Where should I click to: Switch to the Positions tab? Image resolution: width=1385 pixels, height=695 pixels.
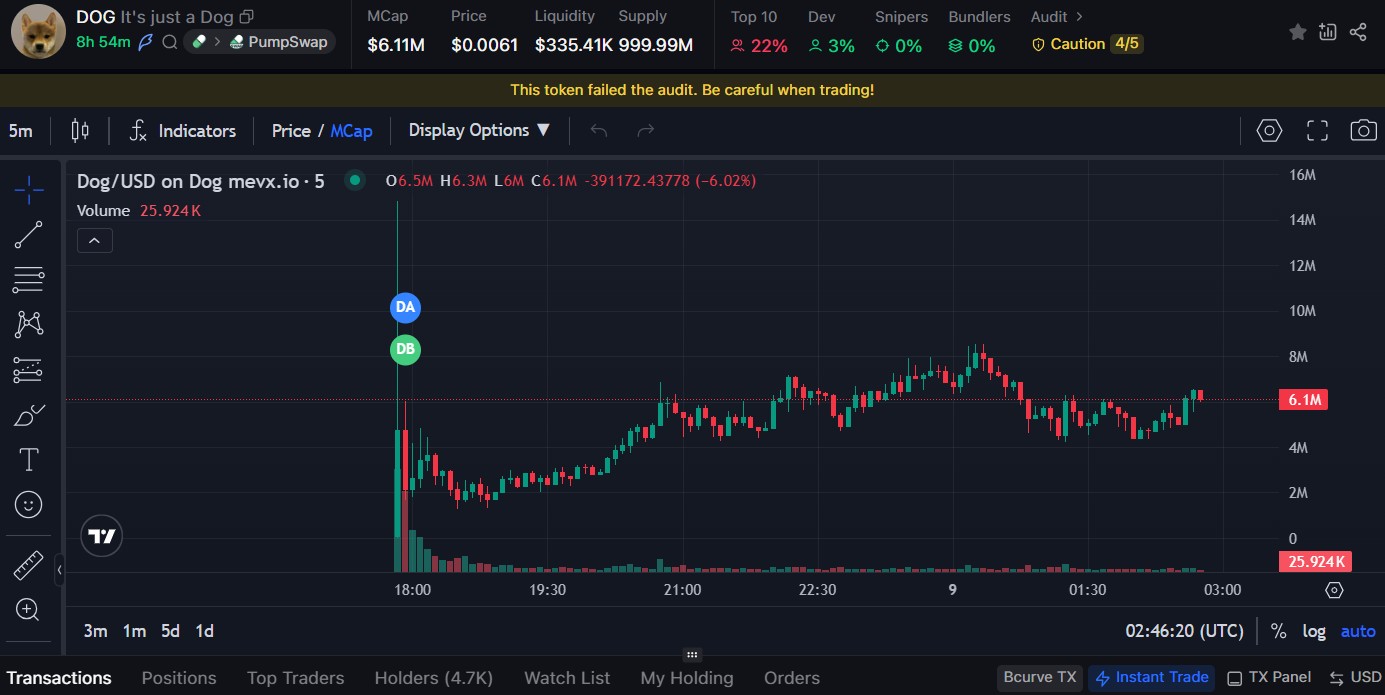(x=179, y=678)
